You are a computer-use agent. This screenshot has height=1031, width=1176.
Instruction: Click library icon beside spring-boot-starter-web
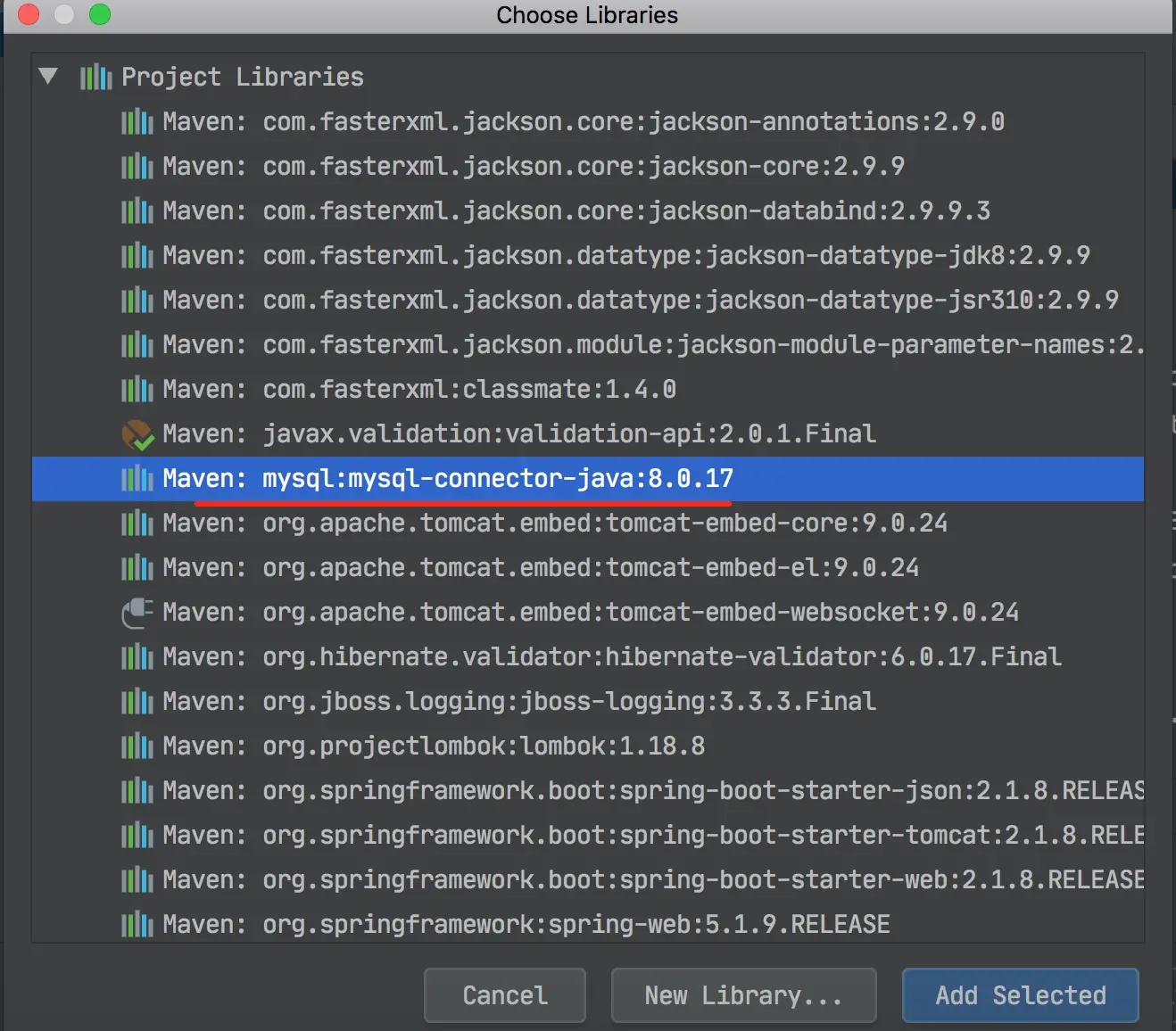click(137, 879)
